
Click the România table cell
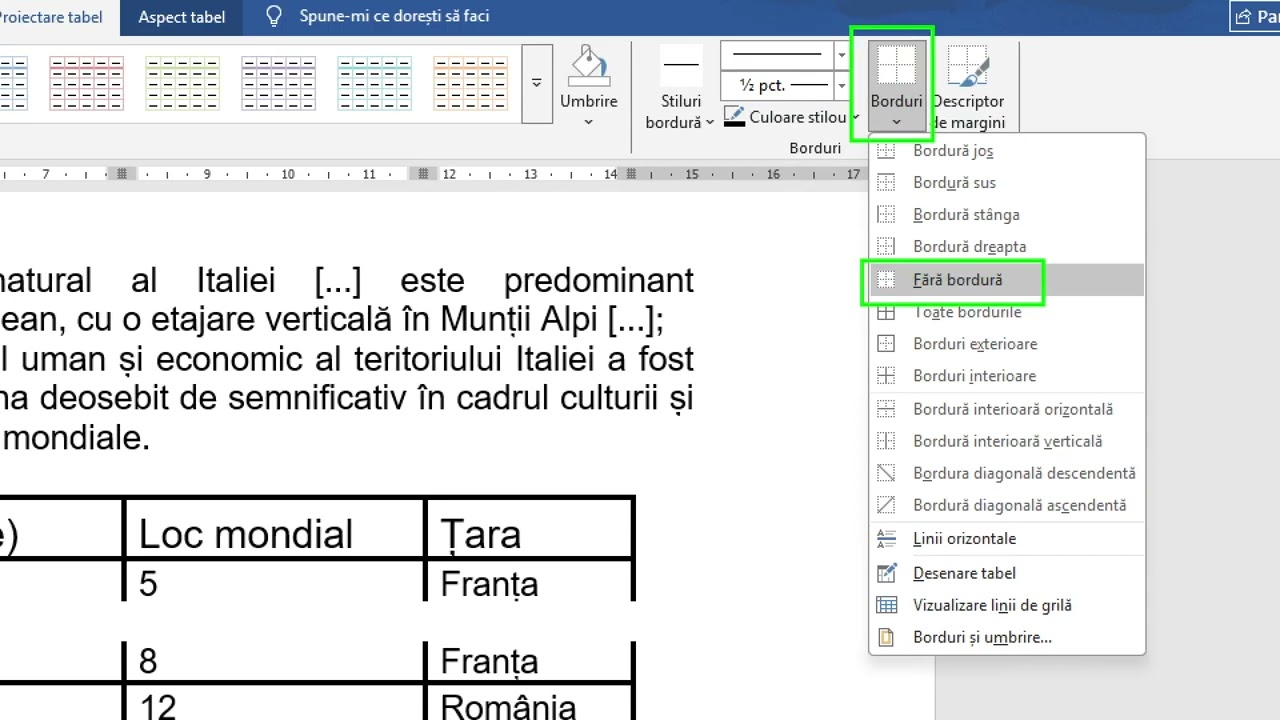530,704
